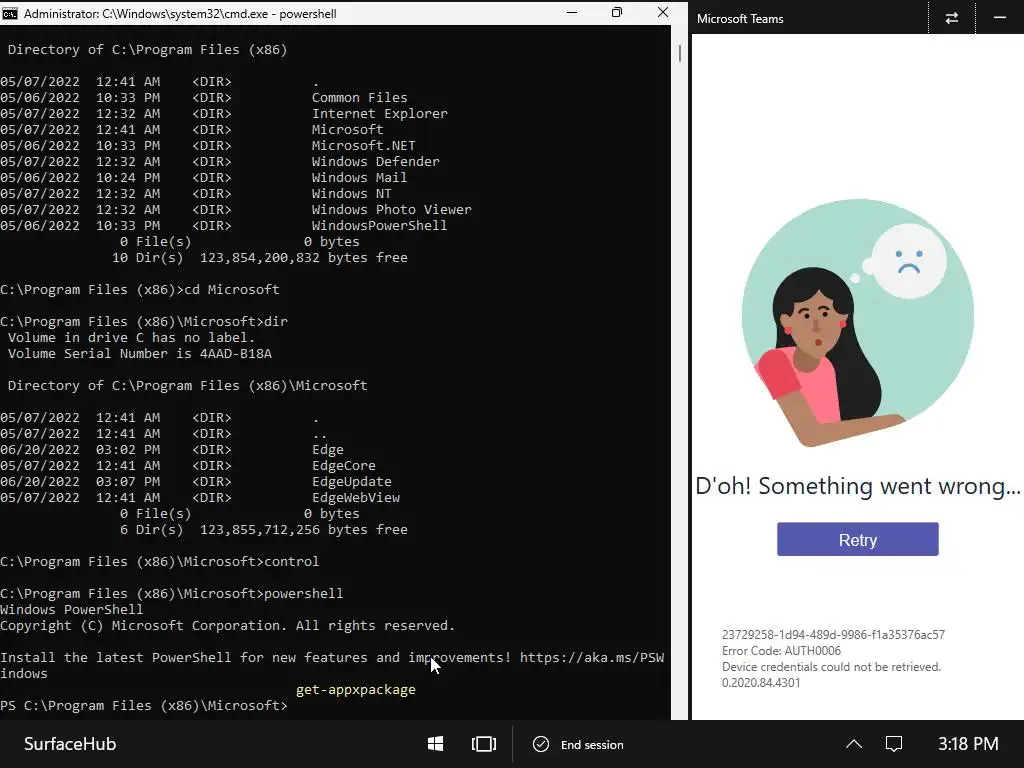Show hidden tray icons chevron
This screenshot has height=768, width=1024.
tap(854, 744)
